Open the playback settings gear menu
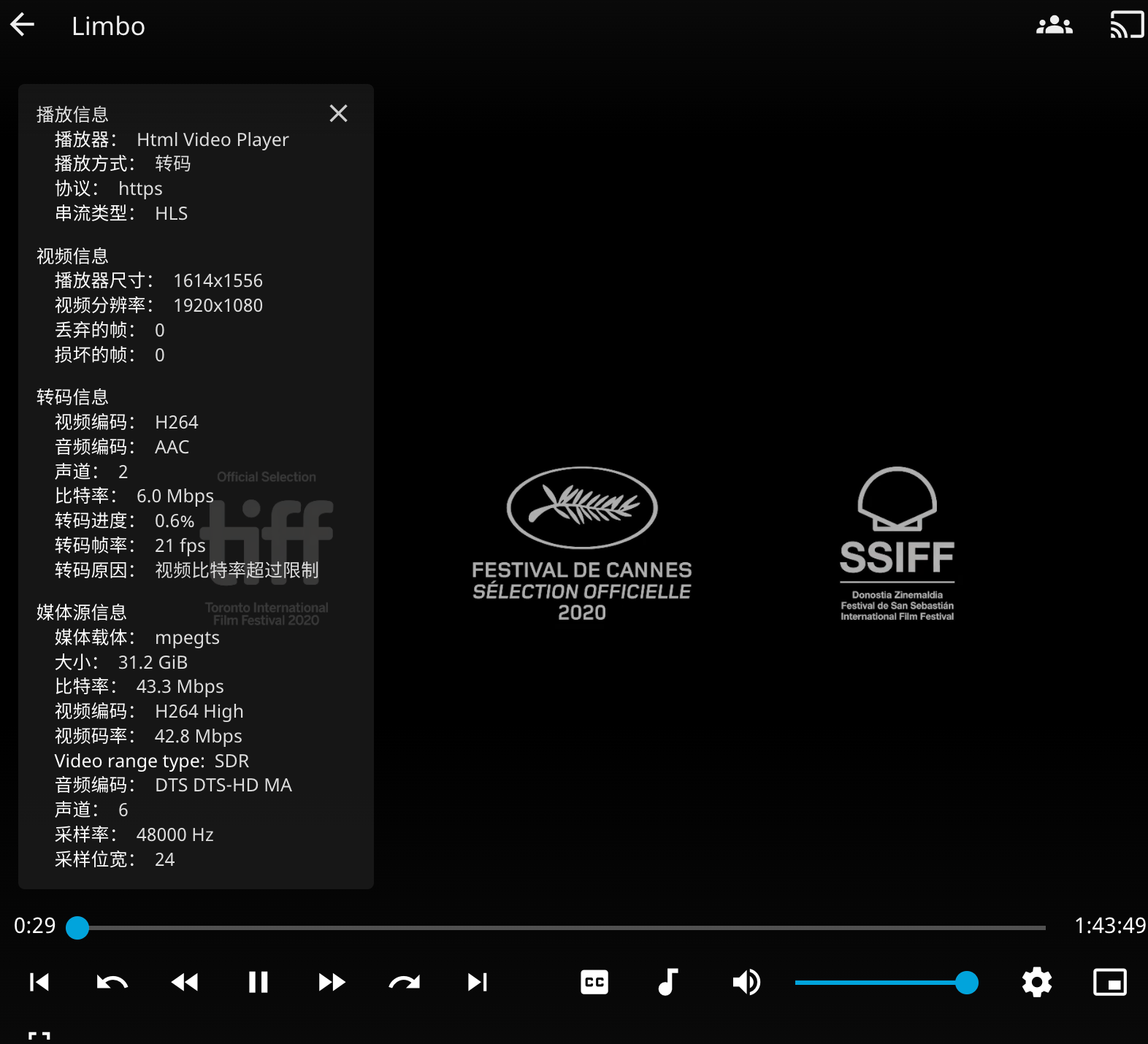Screen dimensions: 1148x1044 tap(1037, 982)
